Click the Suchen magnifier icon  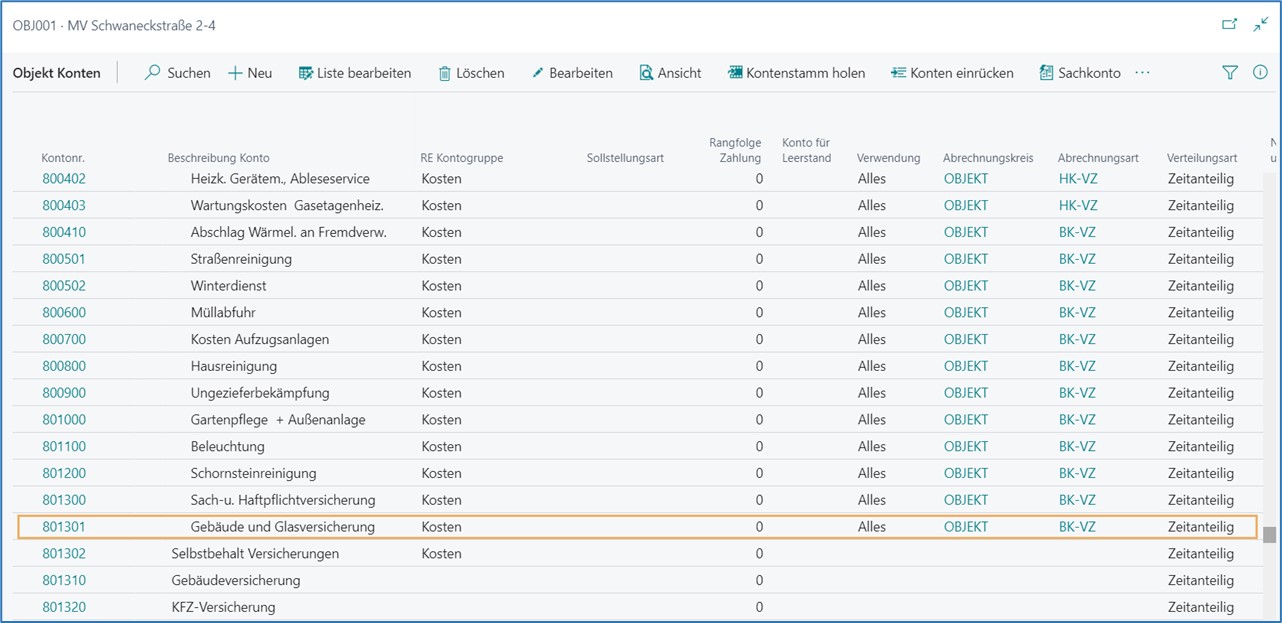[153, 73]
